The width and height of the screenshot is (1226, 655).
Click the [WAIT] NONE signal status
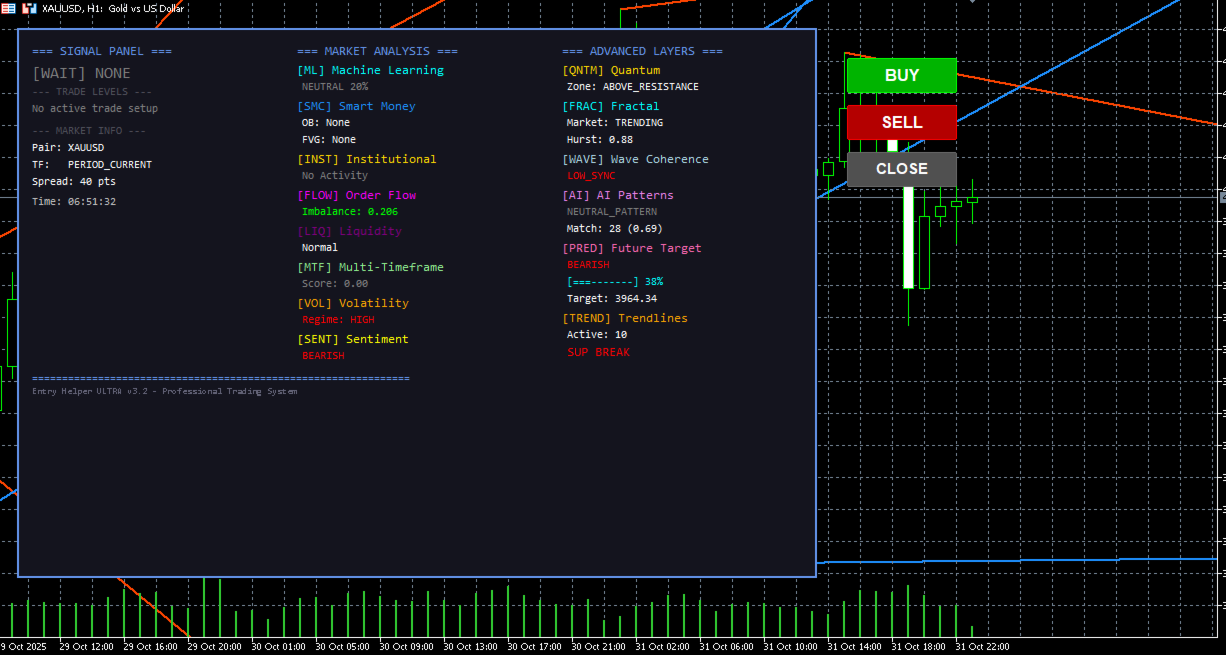81,73
